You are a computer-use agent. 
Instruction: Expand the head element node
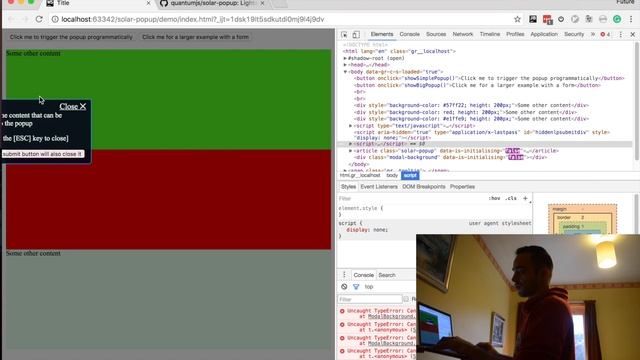[345, 65]
